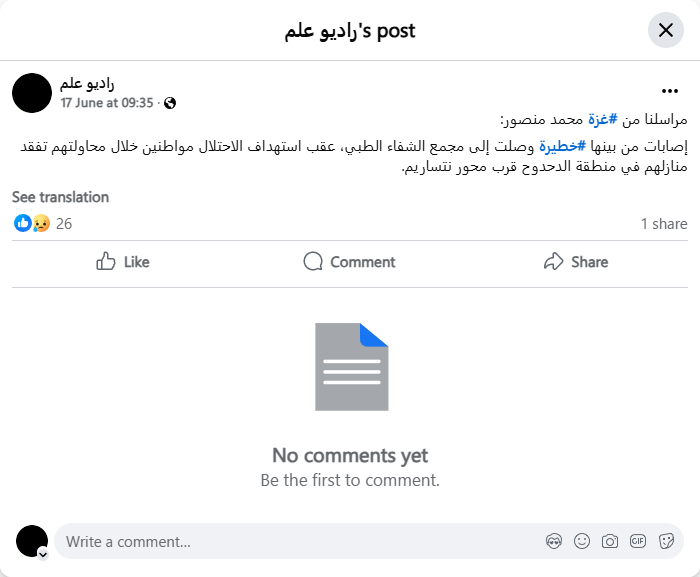Screen dimensions: 700x577
Task: Close the post dialog
Action: (x=666, y=30)
